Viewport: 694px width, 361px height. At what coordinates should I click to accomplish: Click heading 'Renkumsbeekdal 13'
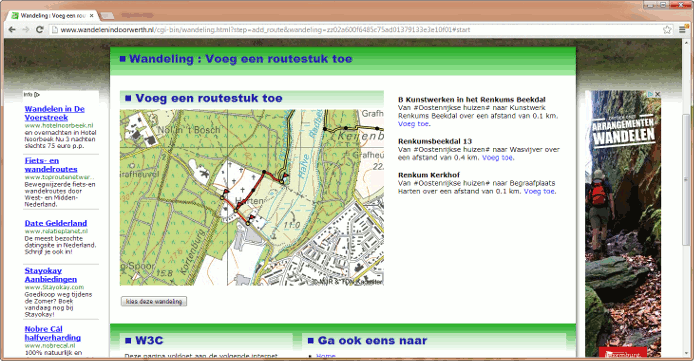435,141
